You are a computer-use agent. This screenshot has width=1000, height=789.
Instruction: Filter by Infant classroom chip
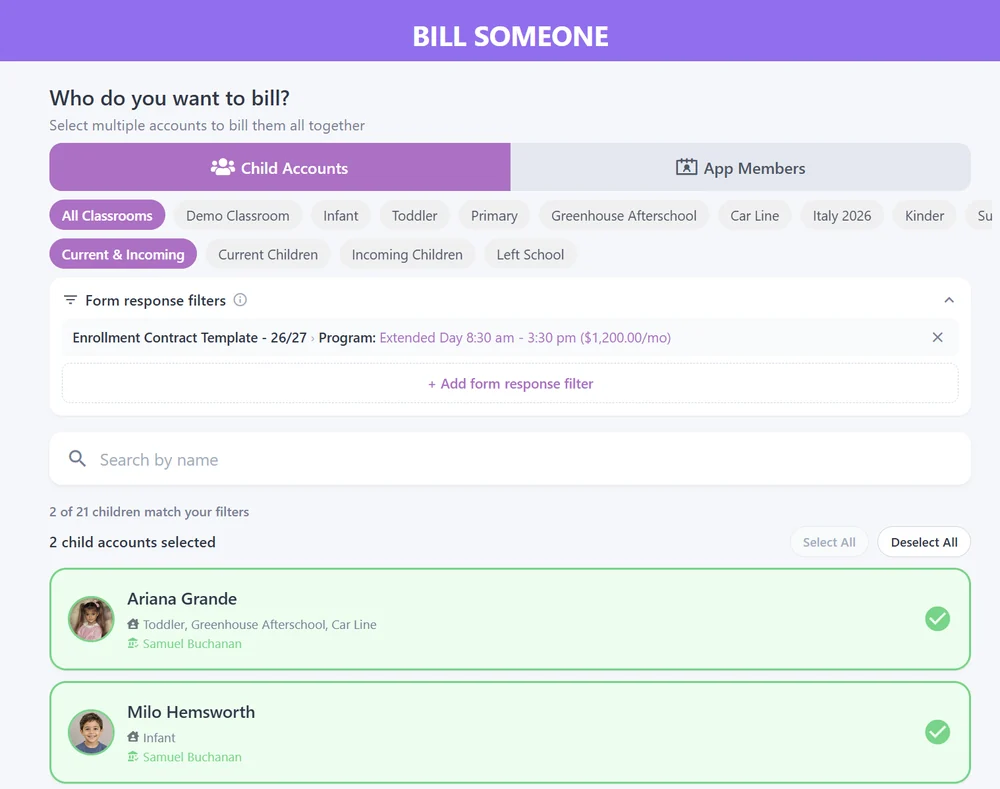[341, 216]
